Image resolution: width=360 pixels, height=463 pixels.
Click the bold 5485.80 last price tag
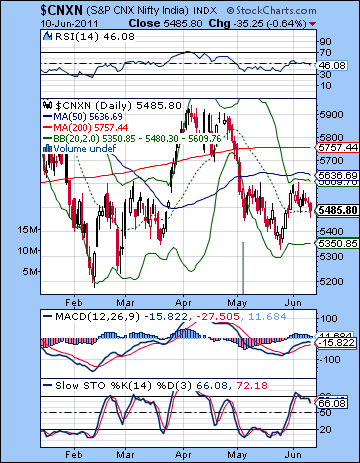click(337, 210)
